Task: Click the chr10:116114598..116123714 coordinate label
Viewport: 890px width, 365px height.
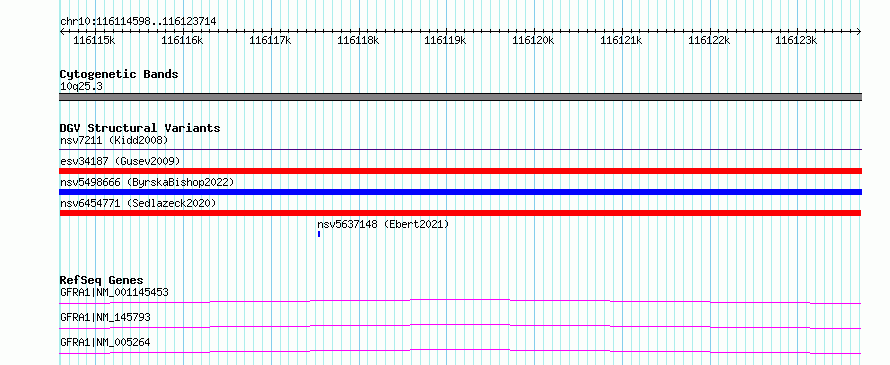Action: pyautogui.click(x=138, y=22)
